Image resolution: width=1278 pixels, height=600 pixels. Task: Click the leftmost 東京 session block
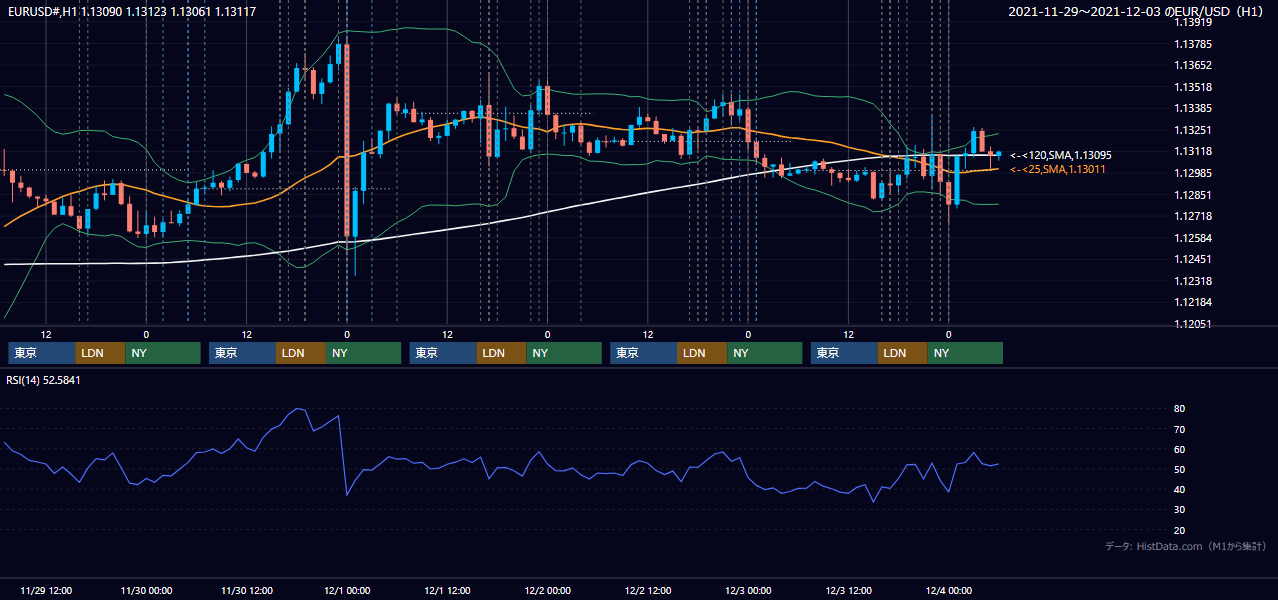click(x=41, y=353)
